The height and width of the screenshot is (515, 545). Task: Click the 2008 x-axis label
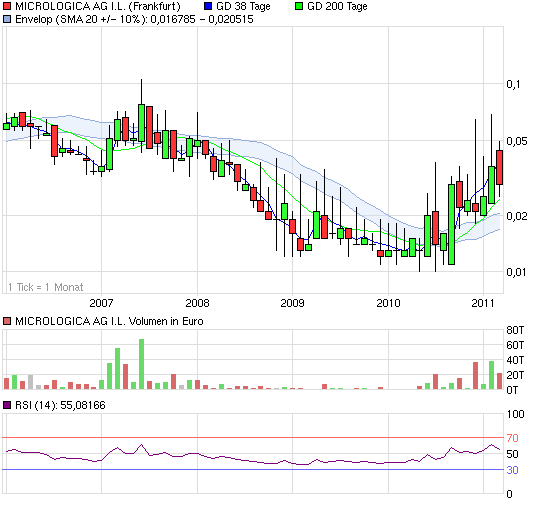pyautogui.click(x=197, y=303)
